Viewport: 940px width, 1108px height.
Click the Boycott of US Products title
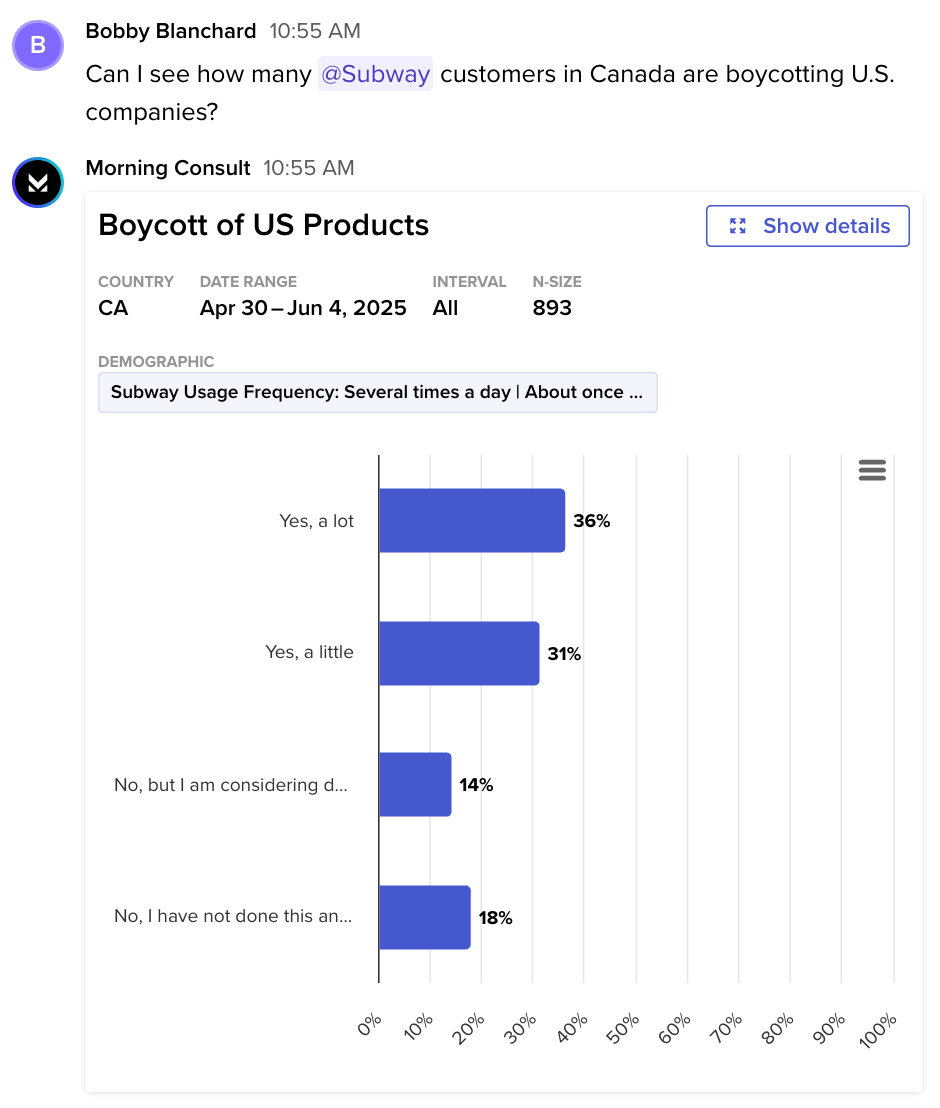tap(264, 225)
